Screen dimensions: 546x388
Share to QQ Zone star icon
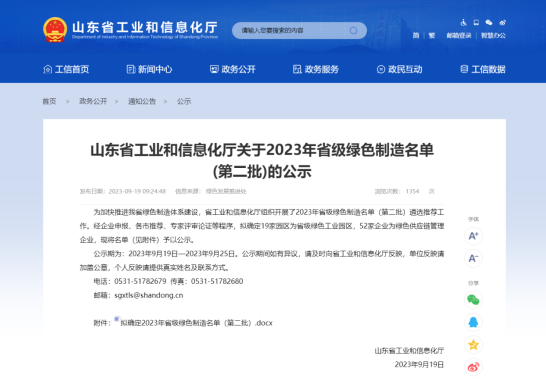pyautogui.click(x=473, y=344)
